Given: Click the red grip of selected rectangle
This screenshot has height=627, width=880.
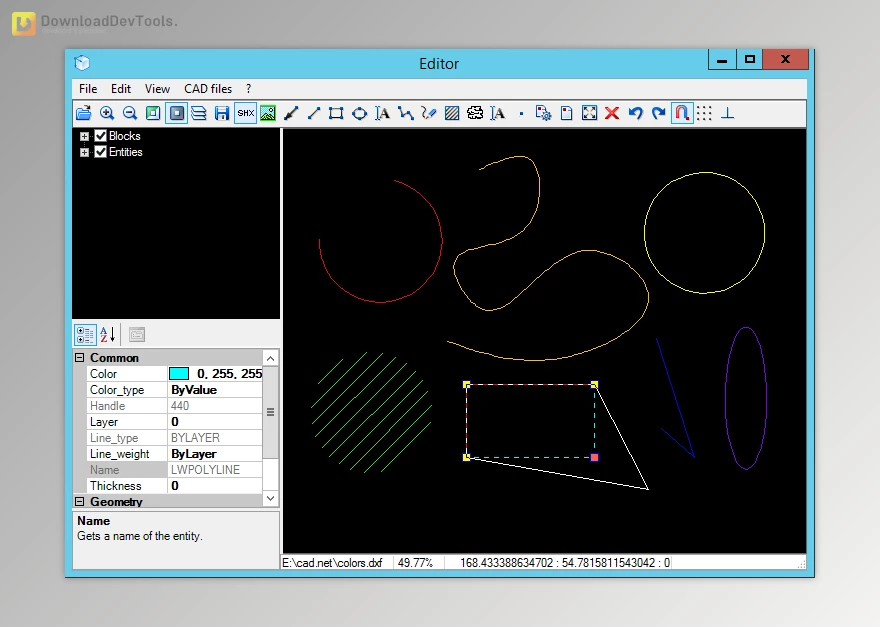Looking at the screenshot, I should pyautogui.click(x=594, y=457).
